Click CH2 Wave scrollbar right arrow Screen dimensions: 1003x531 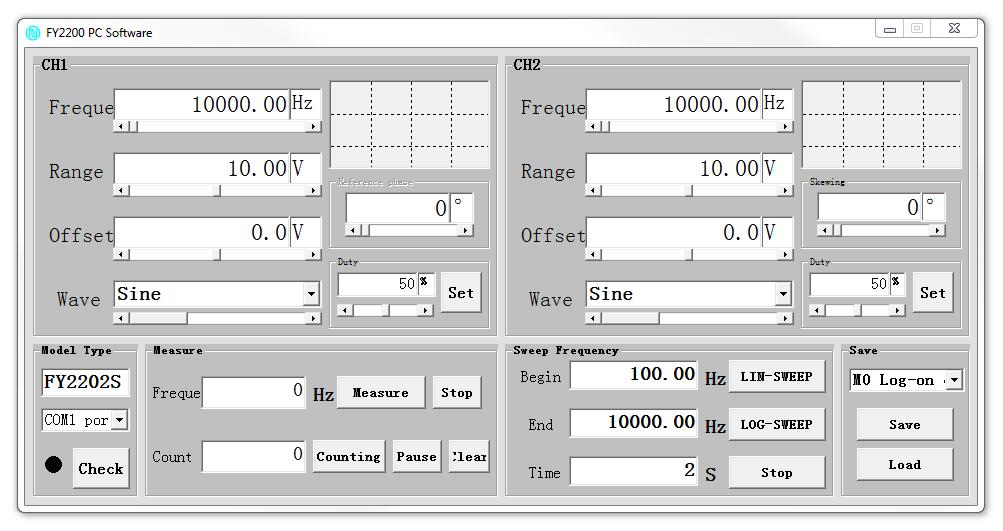tap(786, 318)
